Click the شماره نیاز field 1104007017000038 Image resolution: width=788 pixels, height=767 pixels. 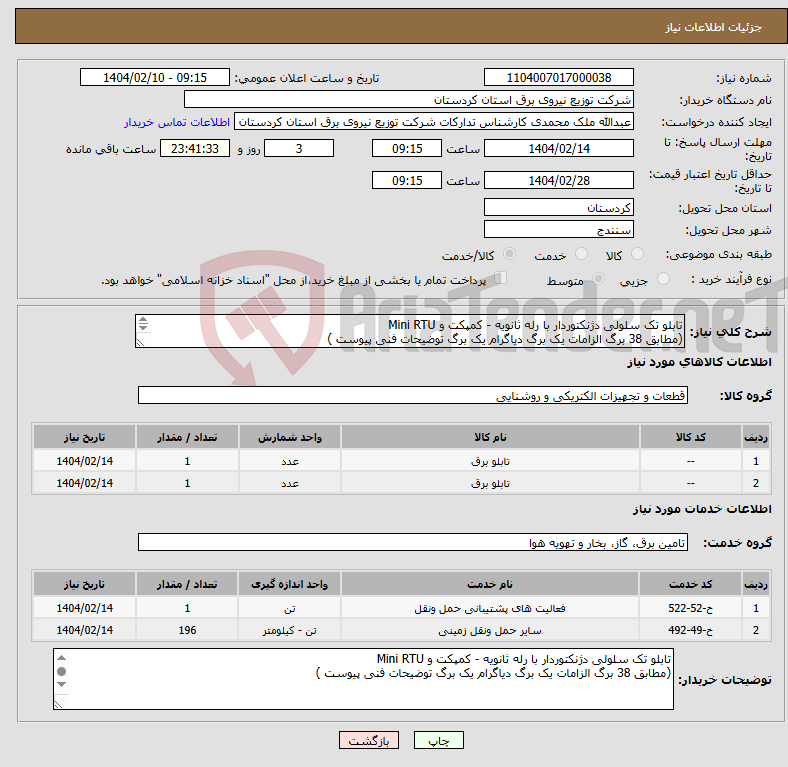pos(558,77)
